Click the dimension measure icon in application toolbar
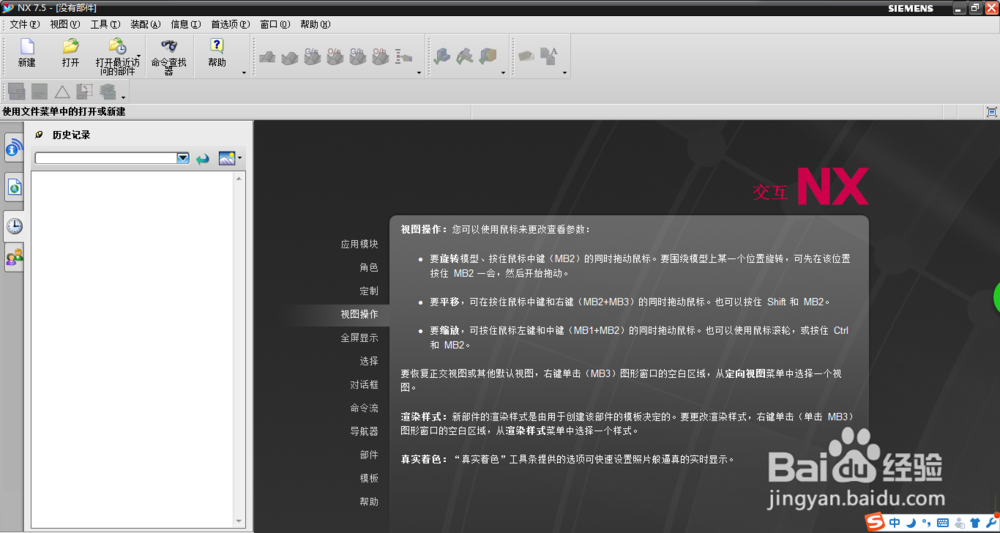 click(403, 57)
